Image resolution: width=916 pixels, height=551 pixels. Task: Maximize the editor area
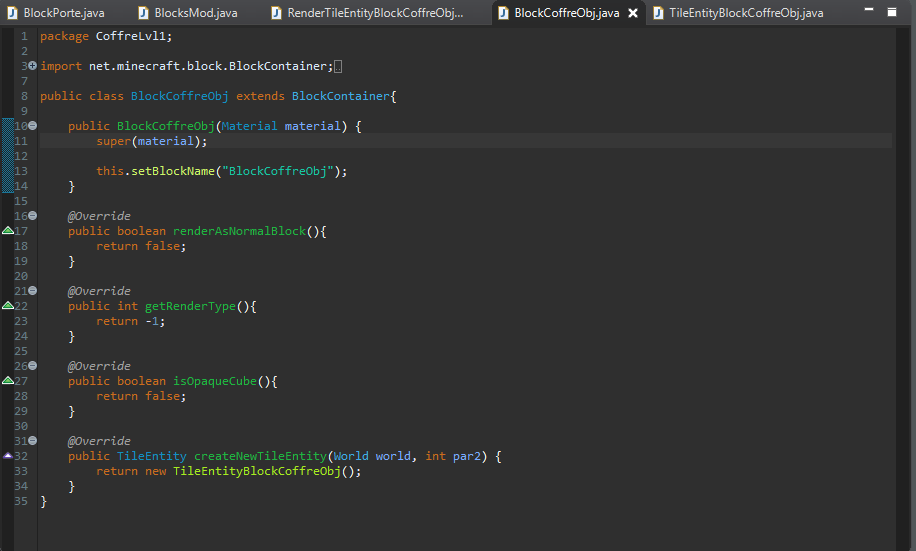891,10
